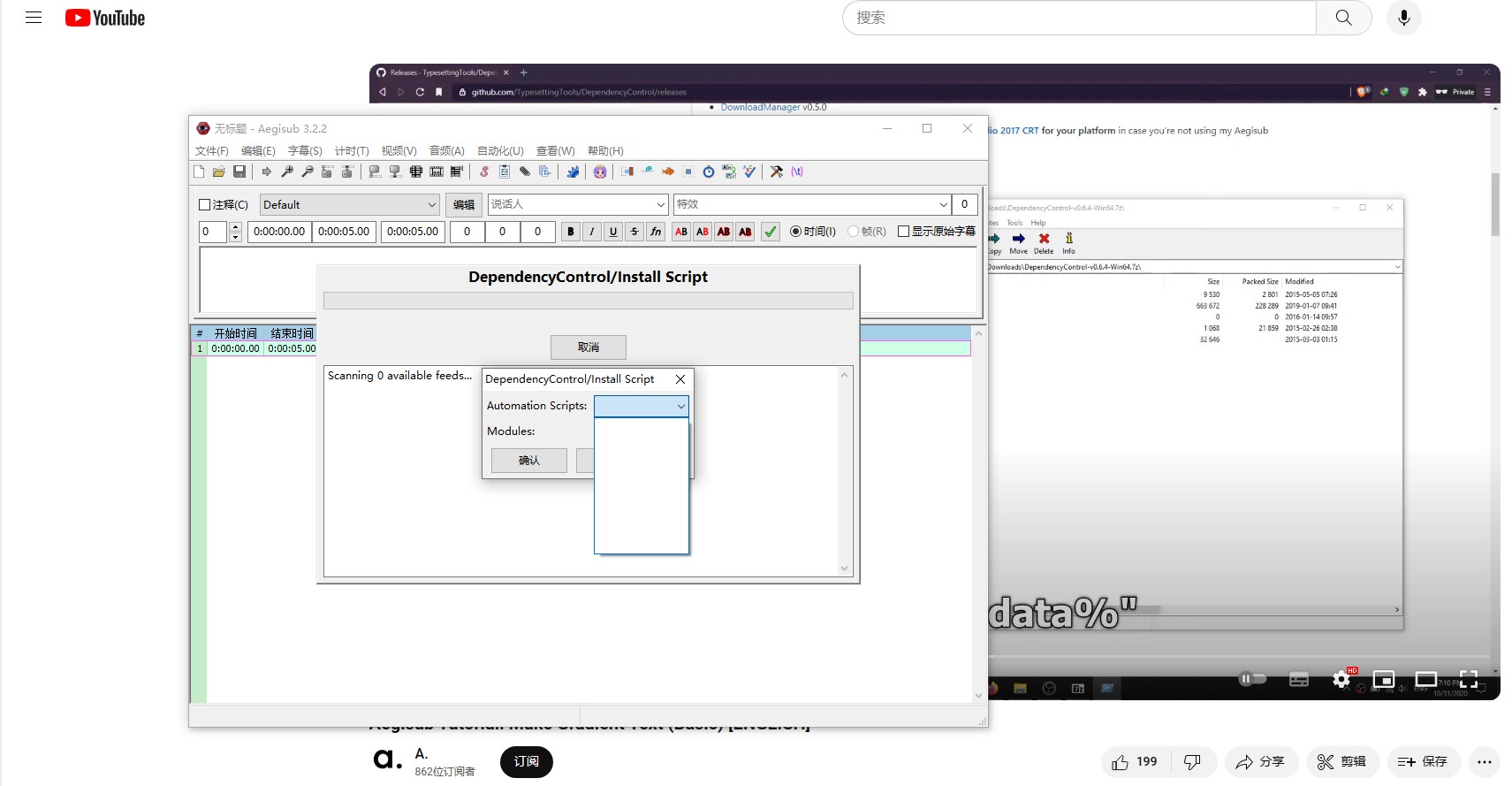Open the 字幕(S) menu
1512x786 pixels.
tap(305, 151)
